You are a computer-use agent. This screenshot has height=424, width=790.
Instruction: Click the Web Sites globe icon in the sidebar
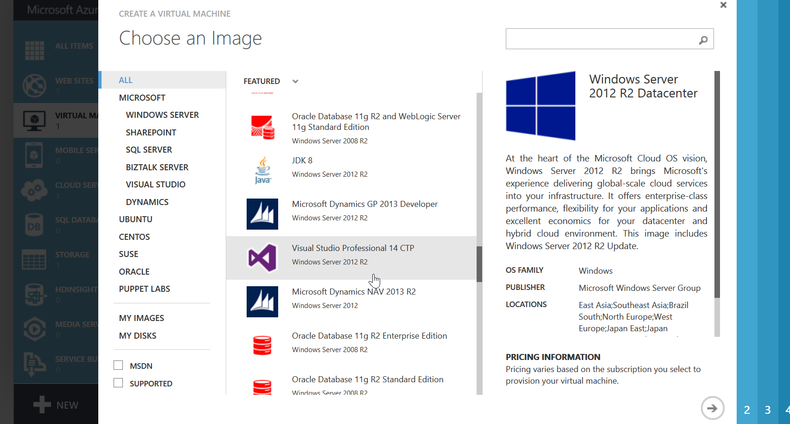pyautogui.click(x=34, y=85)
